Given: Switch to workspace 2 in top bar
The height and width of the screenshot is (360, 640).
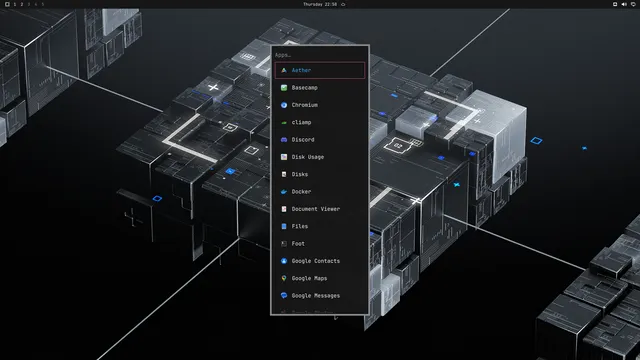Looking at the screenshot, I should click(x=22, y=4).
